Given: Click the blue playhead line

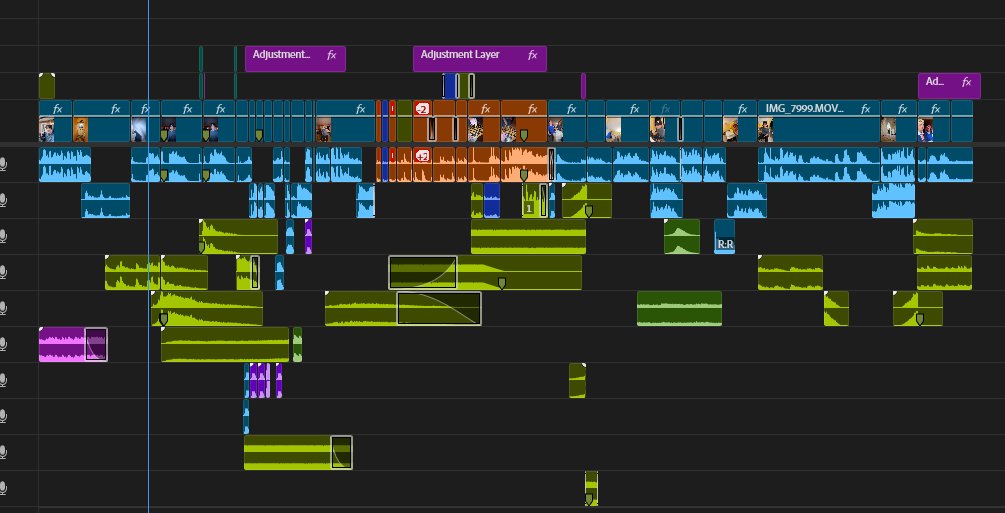Looking at the screenshot, I should 148,256.
